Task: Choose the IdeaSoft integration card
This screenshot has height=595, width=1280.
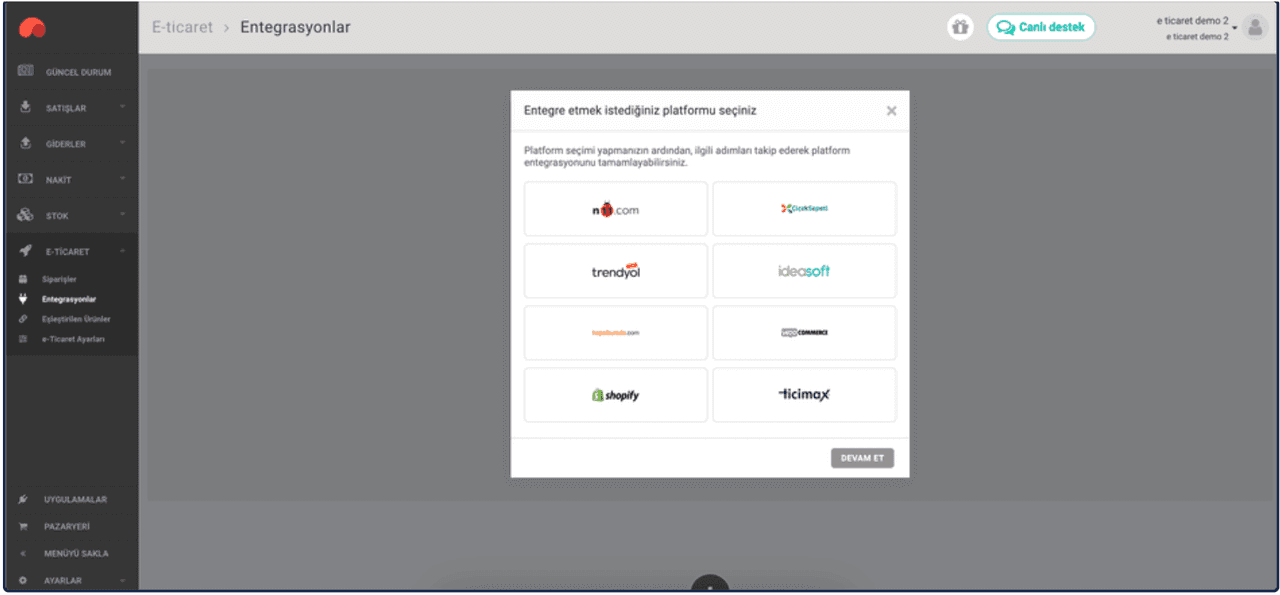Action: coord(804,271)
